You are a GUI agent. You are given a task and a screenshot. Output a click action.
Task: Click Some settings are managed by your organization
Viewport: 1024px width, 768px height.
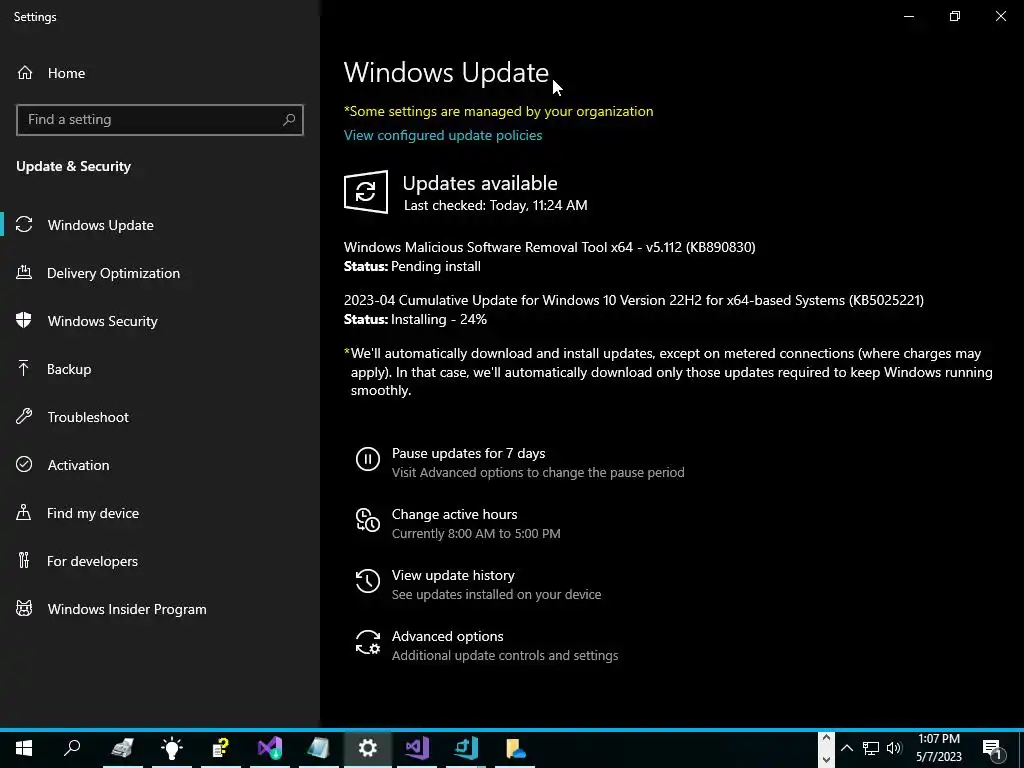click(498, 112)
